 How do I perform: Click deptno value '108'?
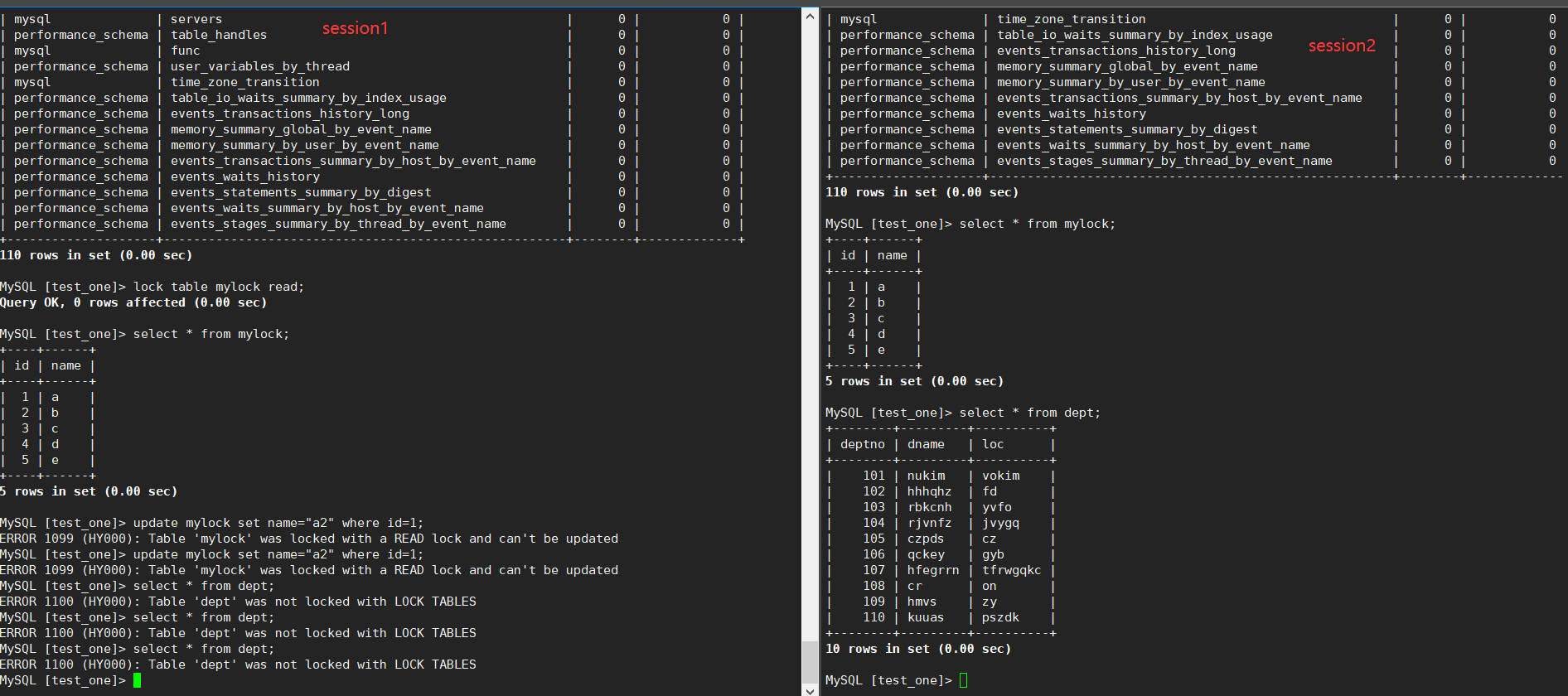click(874, 586)
